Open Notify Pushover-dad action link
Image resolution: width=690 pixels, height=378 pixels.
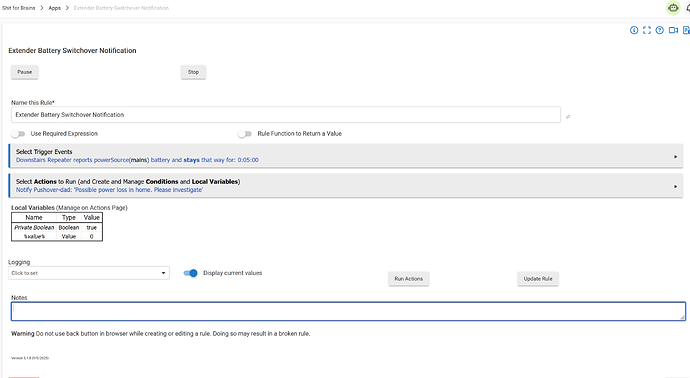coord(109,190)
